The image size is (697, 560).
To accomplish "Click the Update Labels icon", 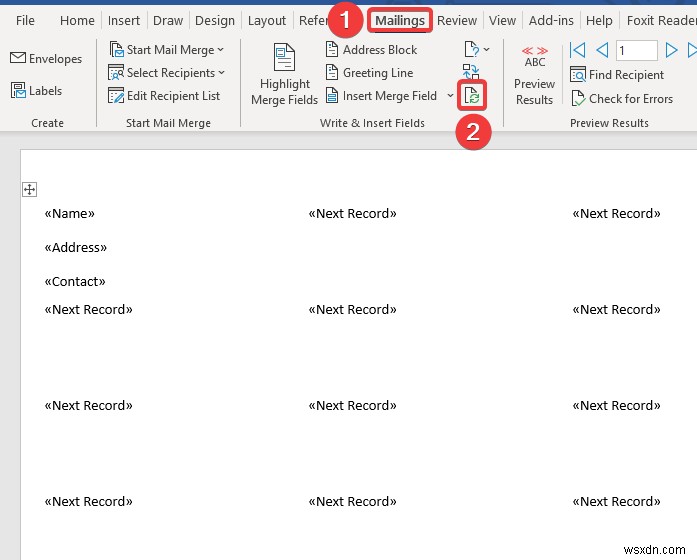I will pos(472,96).
